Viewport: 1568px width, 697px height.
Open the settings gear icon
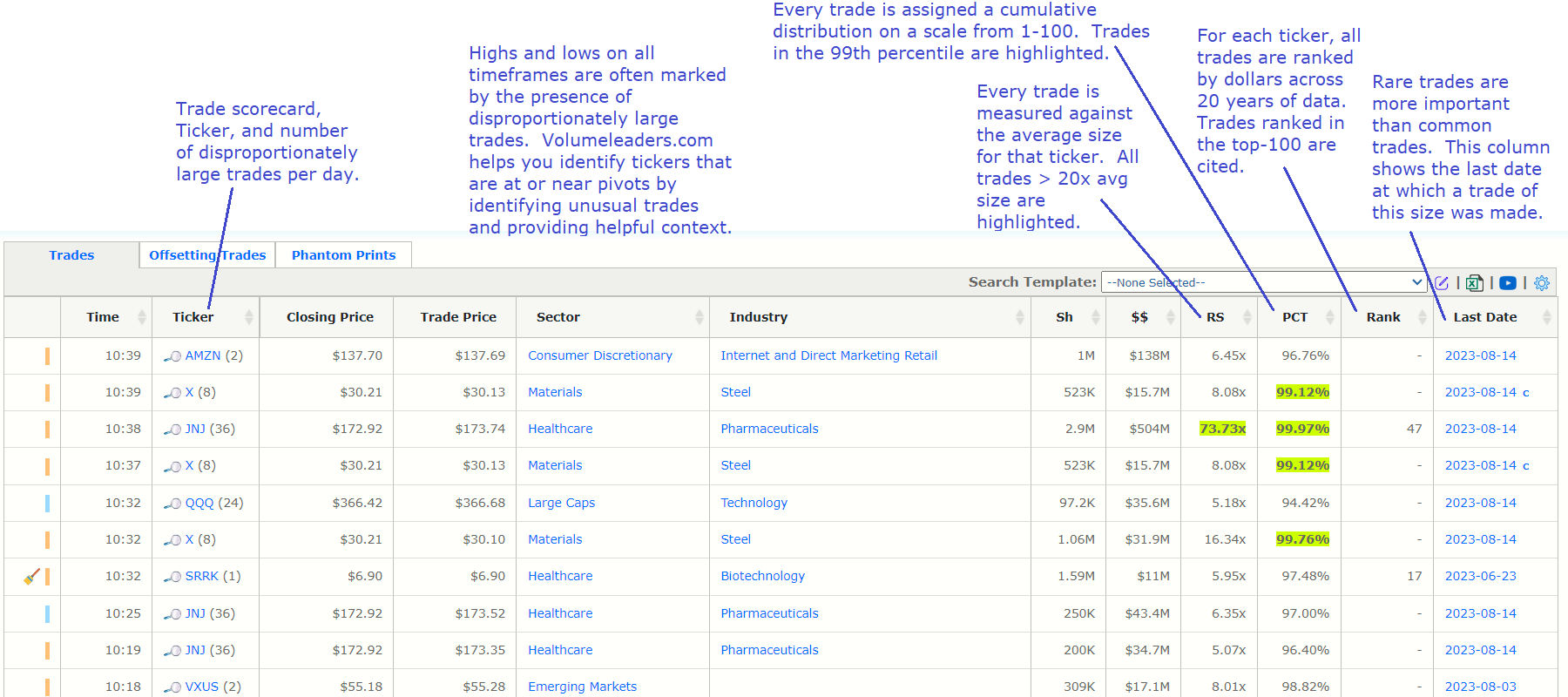tap(1542, 283)
